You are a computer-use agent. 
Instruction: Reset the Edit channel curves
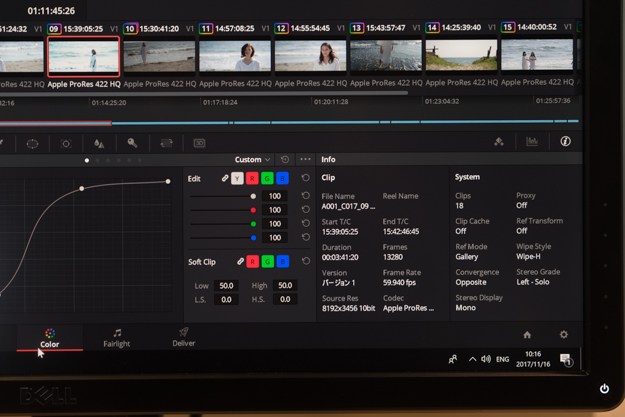point(305,179)
